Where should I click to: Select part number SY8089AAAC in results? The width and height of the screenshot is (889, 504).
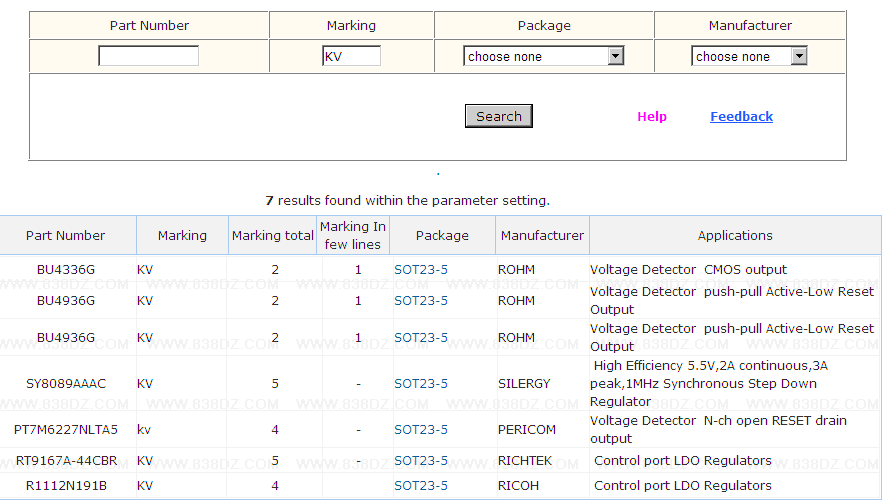(x=66, y=384)
